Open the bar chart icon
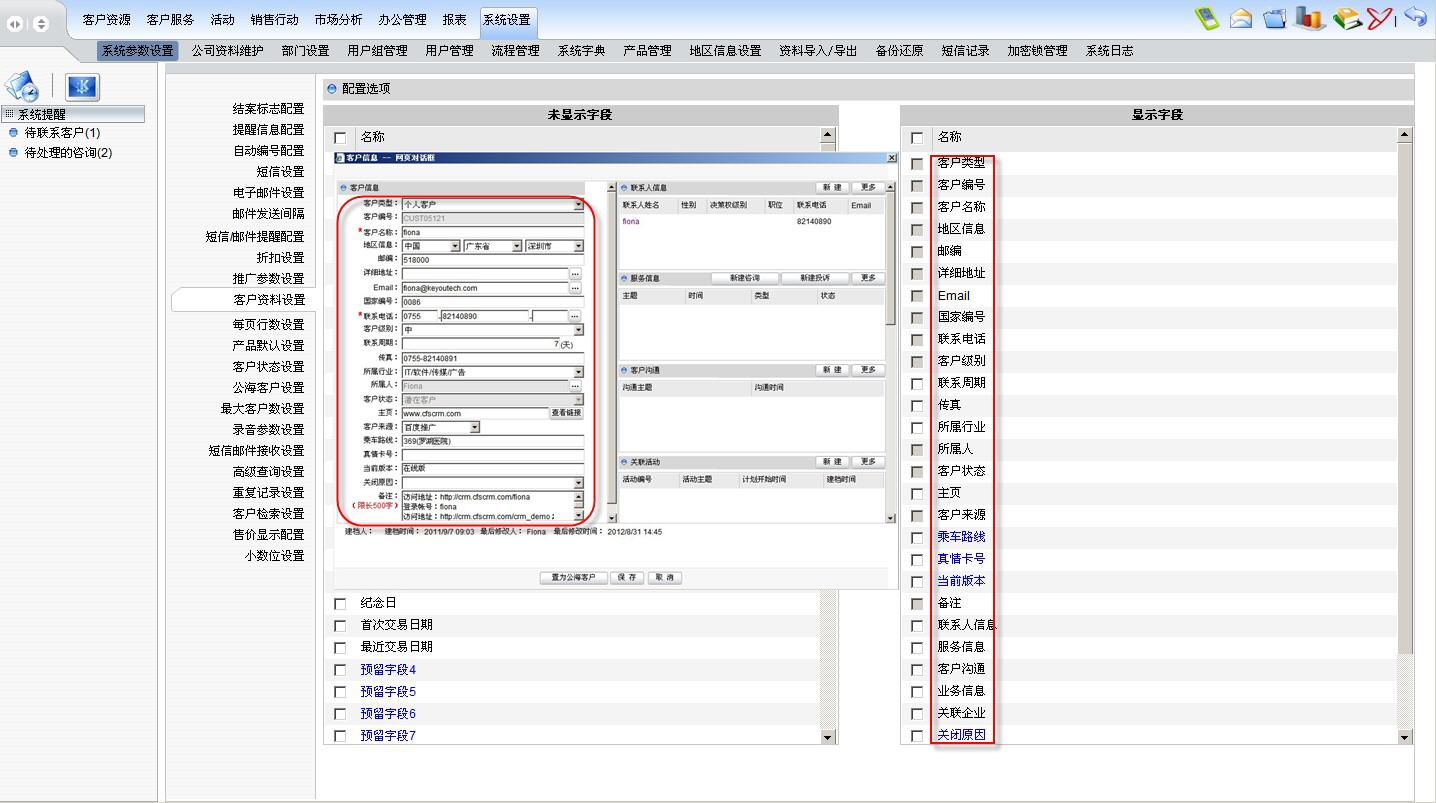This screenshot has height=803, width=1436. click(1309, 17)
